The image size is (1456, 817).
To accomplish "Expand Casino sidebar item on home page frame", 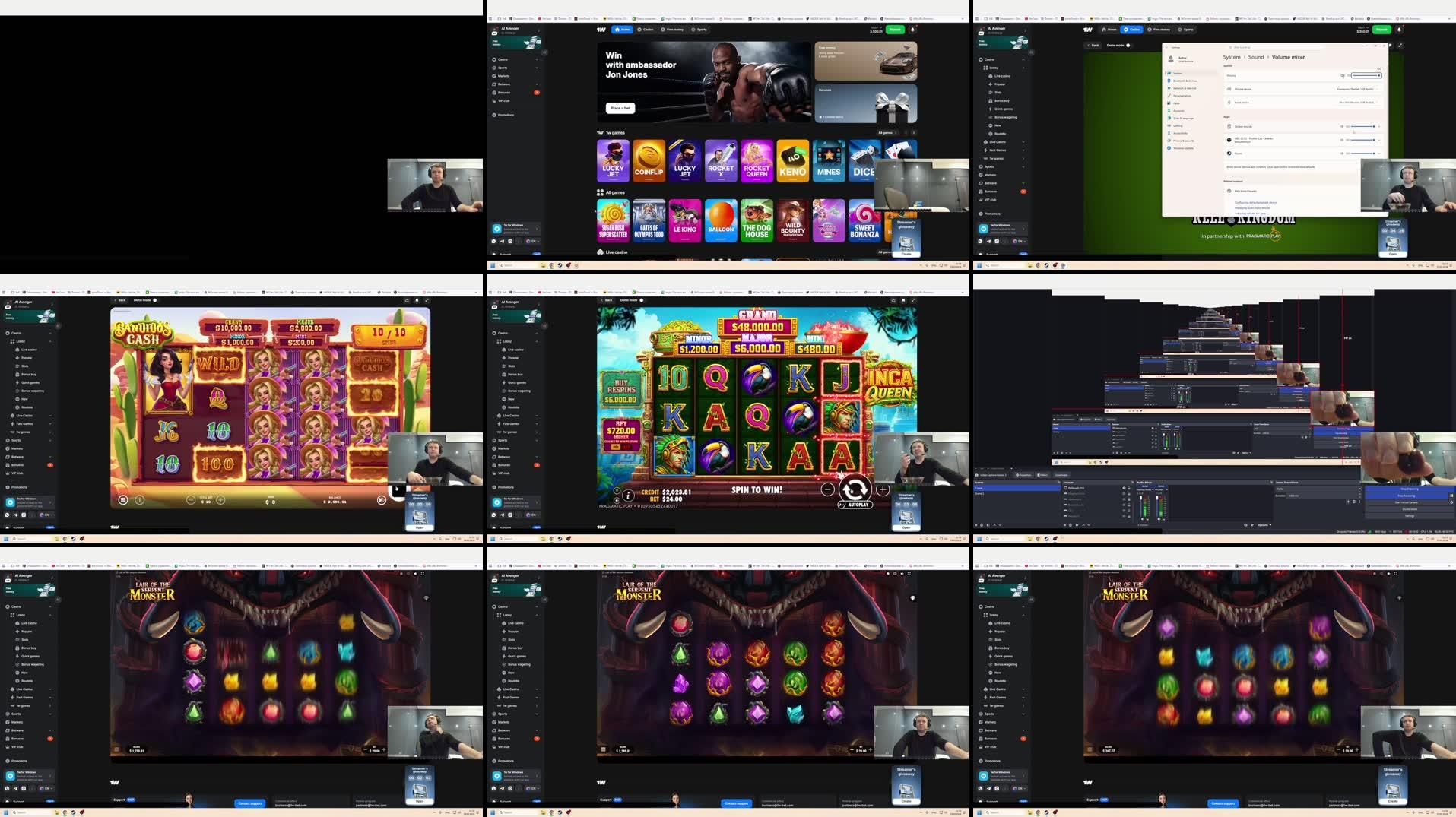I will (516, 59).
